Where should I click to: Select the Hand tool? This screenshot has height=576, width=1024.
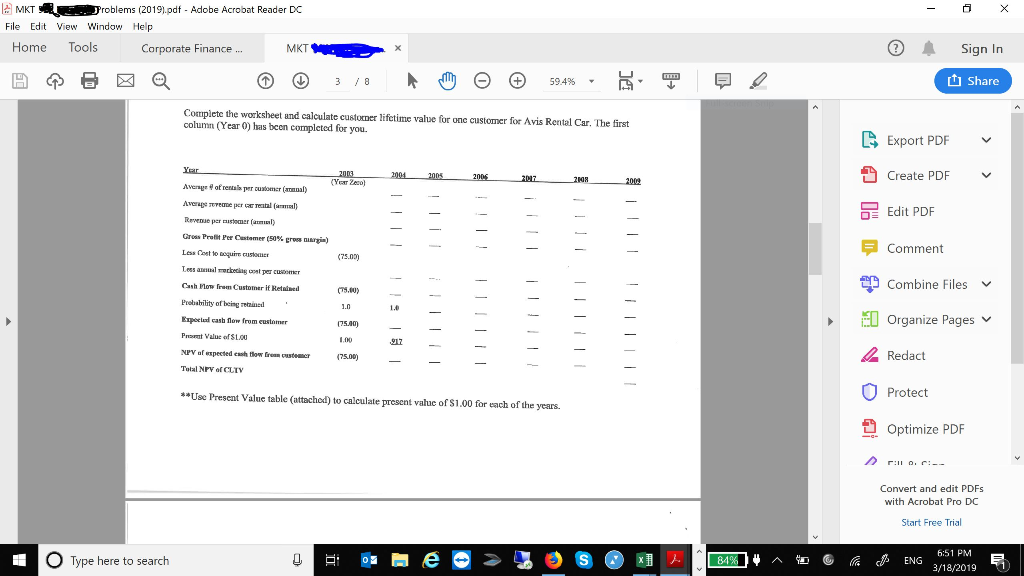[445, 81]
